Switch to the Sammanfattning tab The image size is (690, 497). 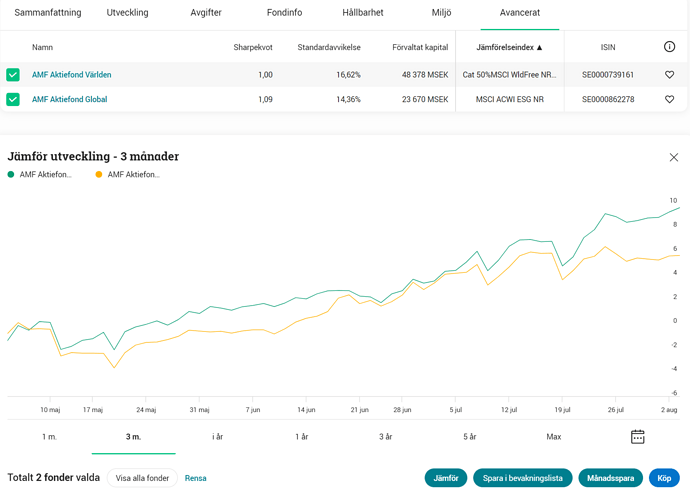coord(48,13)
